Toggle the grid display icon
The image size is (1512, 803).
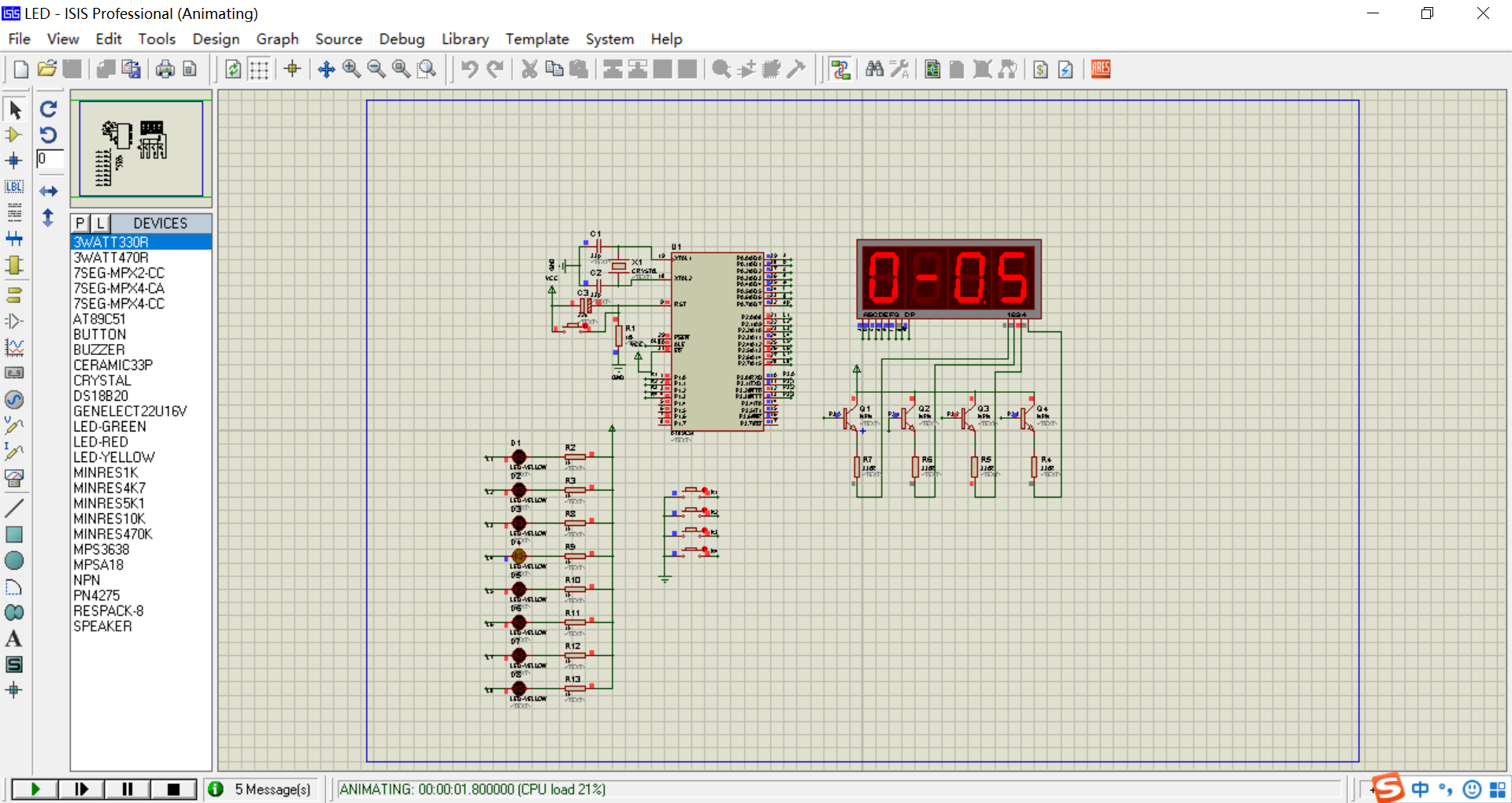click(x=259, y=69)
